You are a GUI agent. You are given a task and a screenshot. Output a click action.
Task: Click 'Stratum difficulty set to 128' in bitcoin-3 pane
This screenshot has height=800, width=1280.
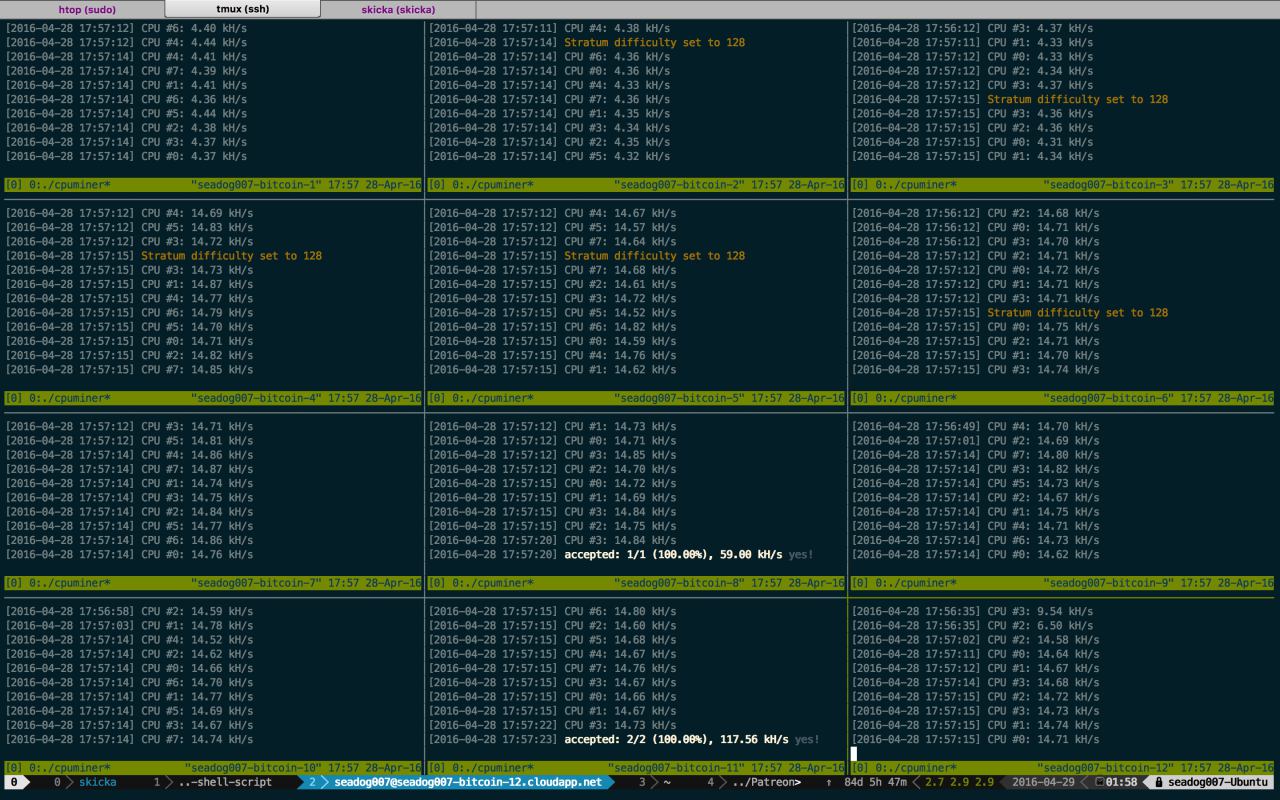1077,99
